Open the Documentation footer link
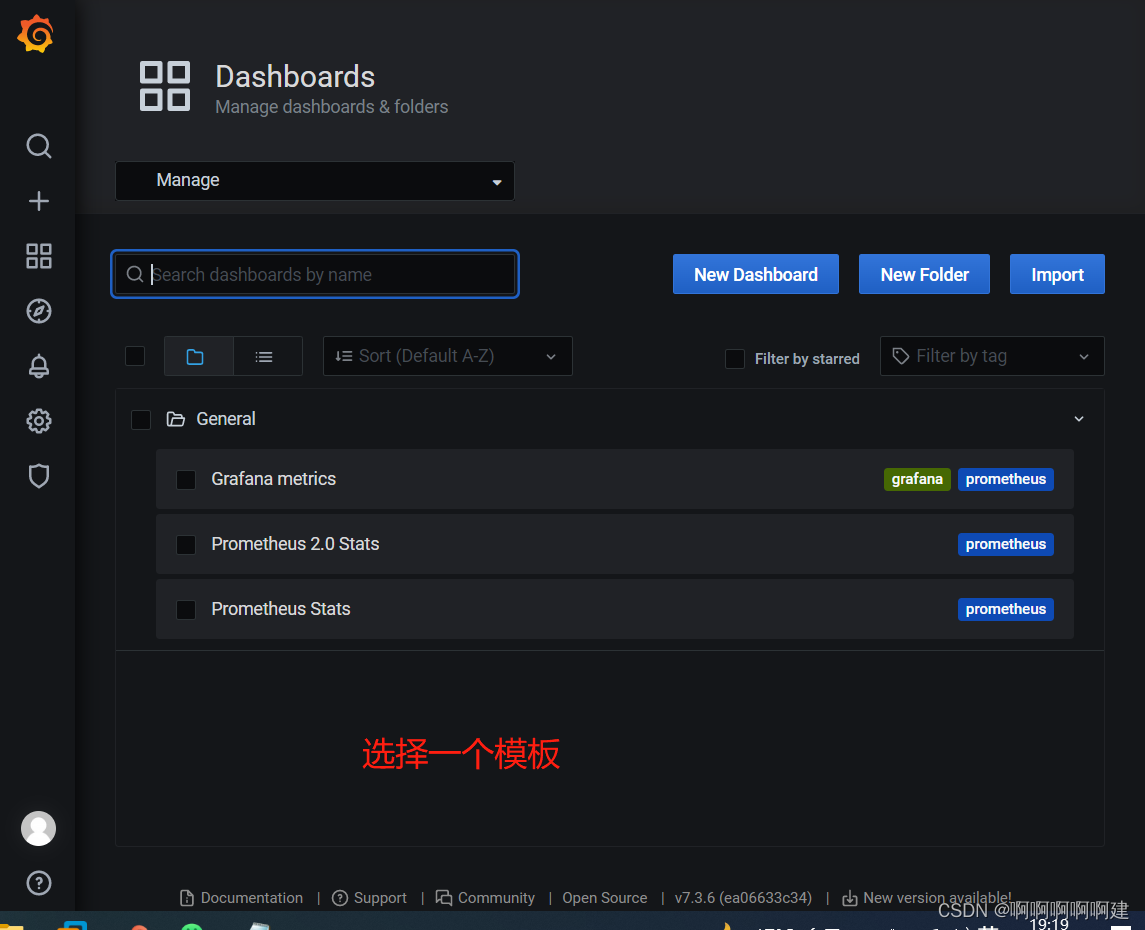Screen dimensions: 1145x930 pos(251,898)
